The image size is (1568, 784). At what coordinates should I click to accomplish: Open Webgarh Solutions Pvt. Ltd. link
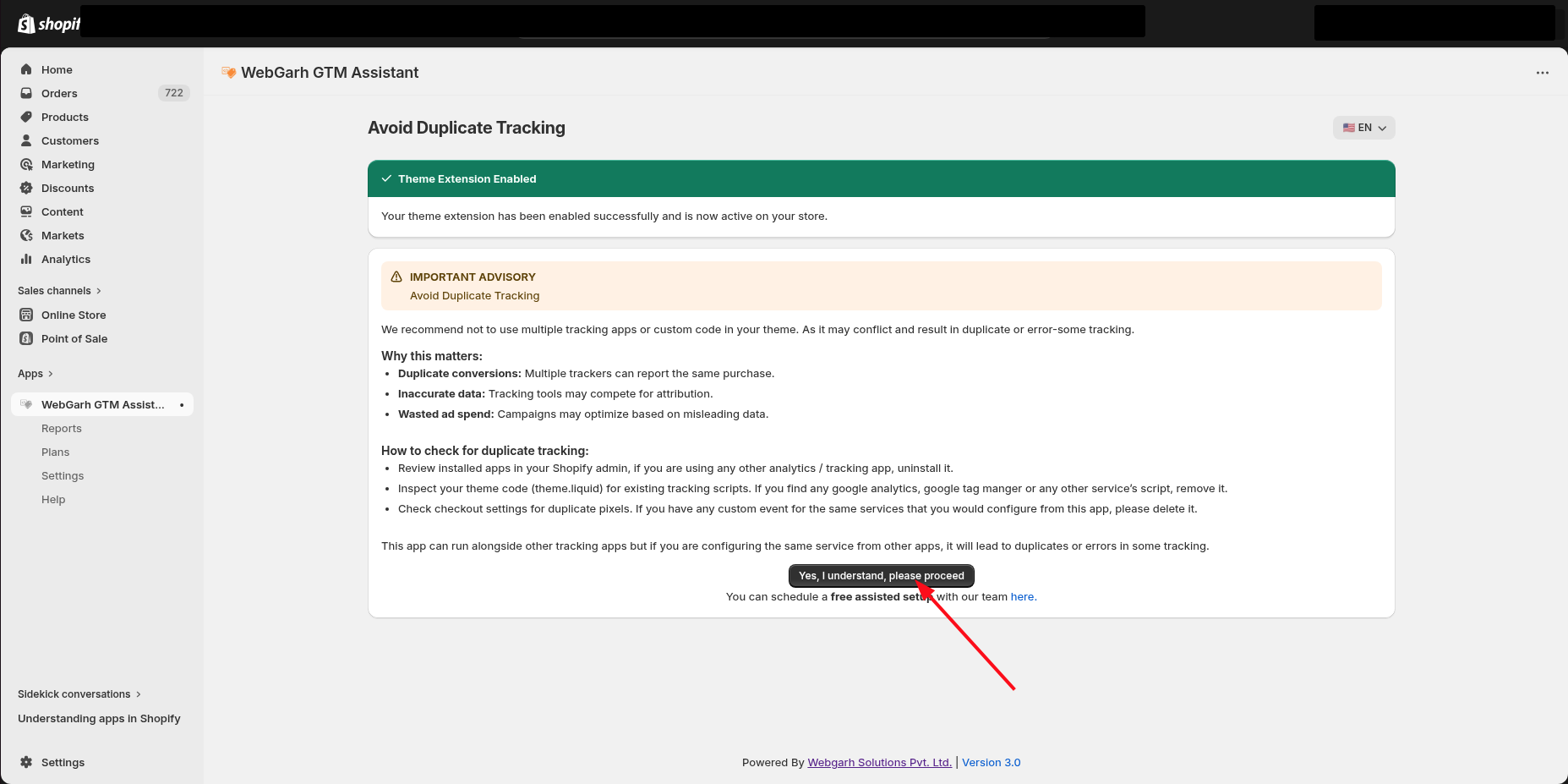pos(879,763)
